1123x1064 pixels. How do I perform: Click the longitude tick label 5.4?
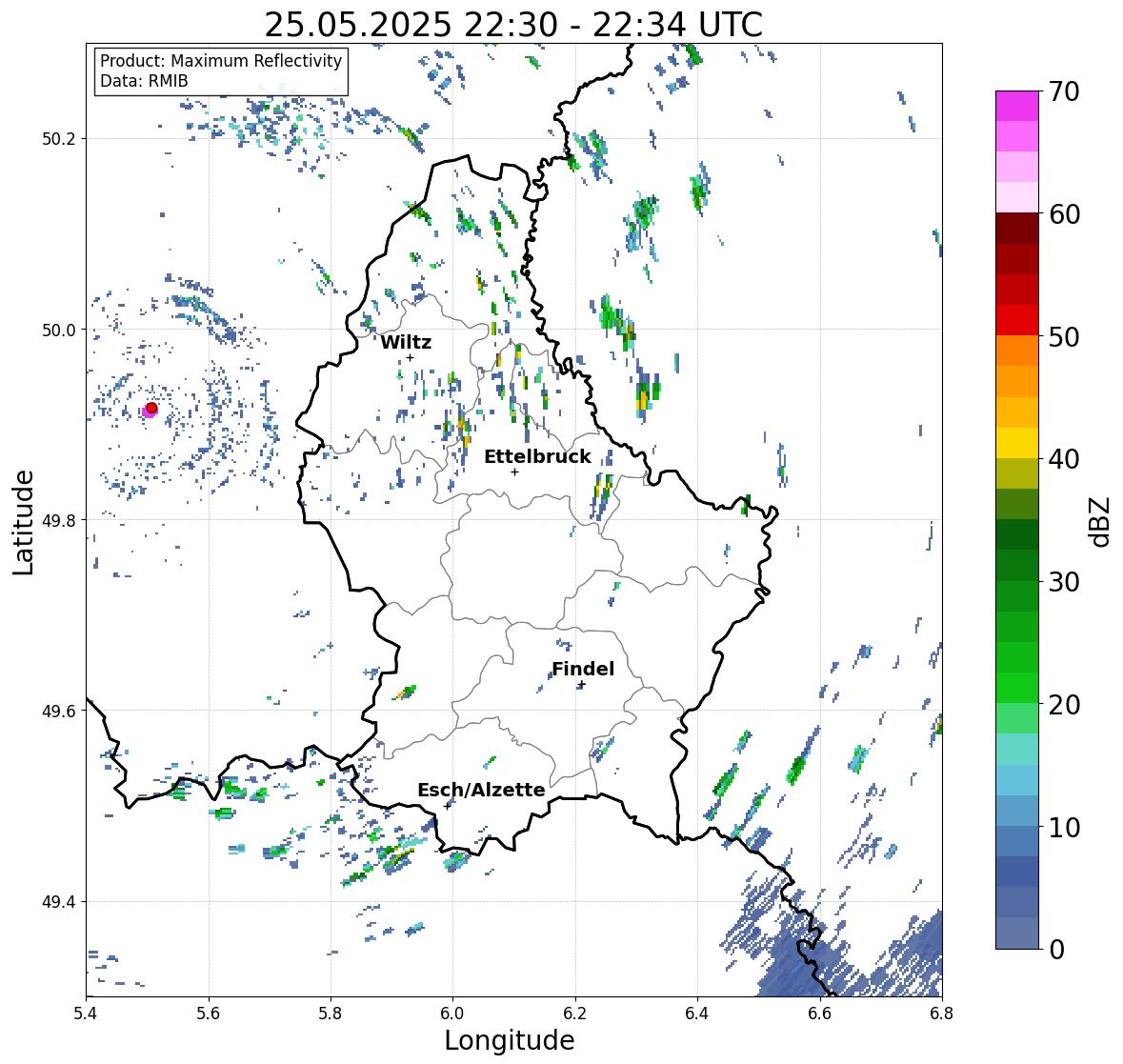point(86,1013)
